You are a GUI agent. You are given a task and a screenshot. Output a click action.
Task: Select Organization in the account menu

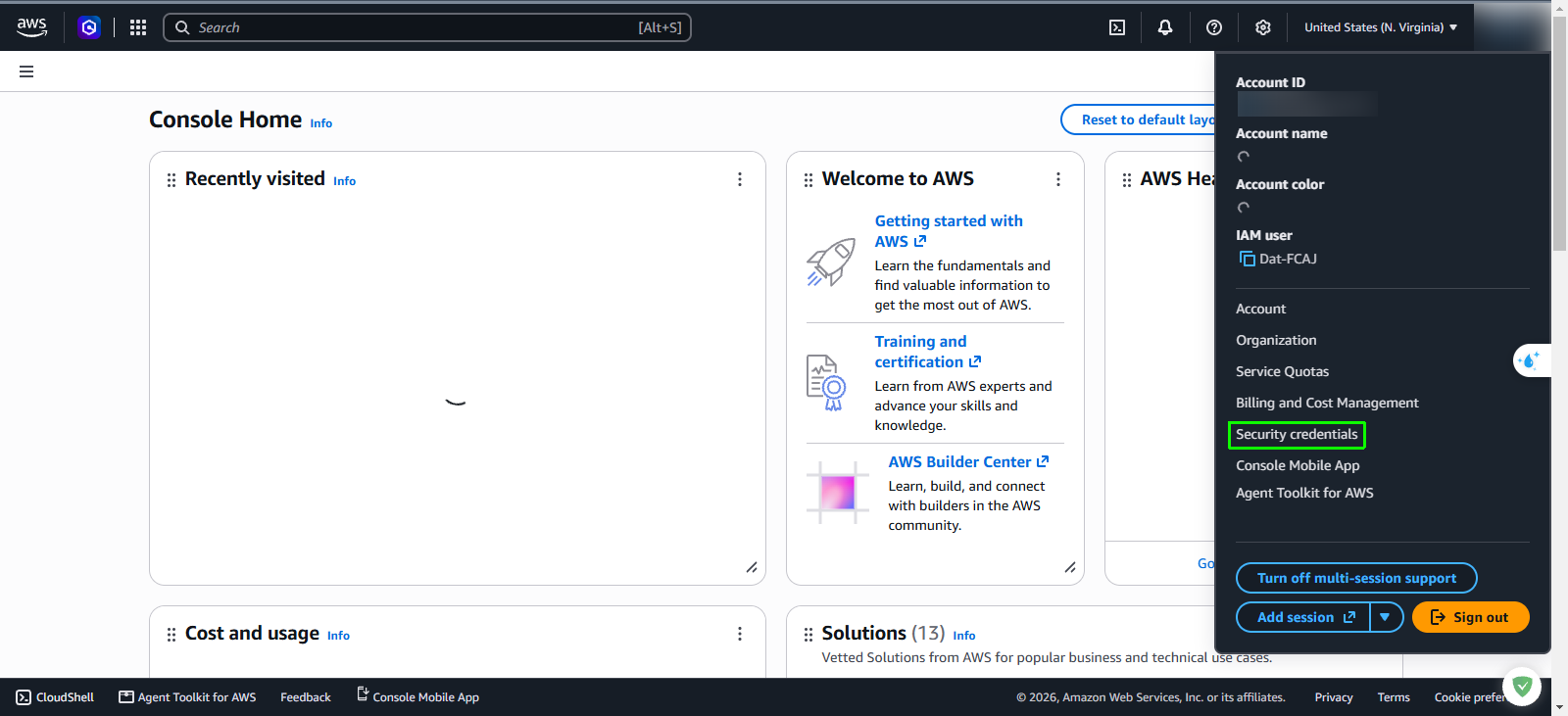(1276, 340)
